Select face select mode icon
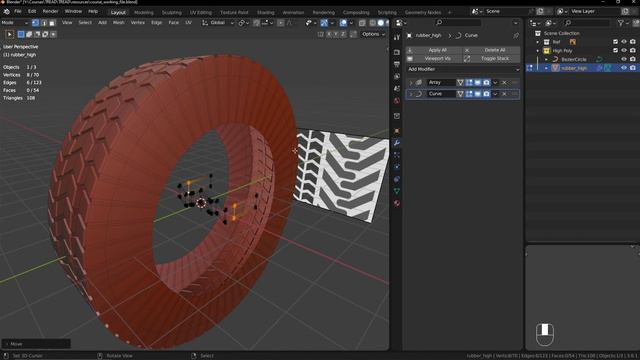 [52, 23]
